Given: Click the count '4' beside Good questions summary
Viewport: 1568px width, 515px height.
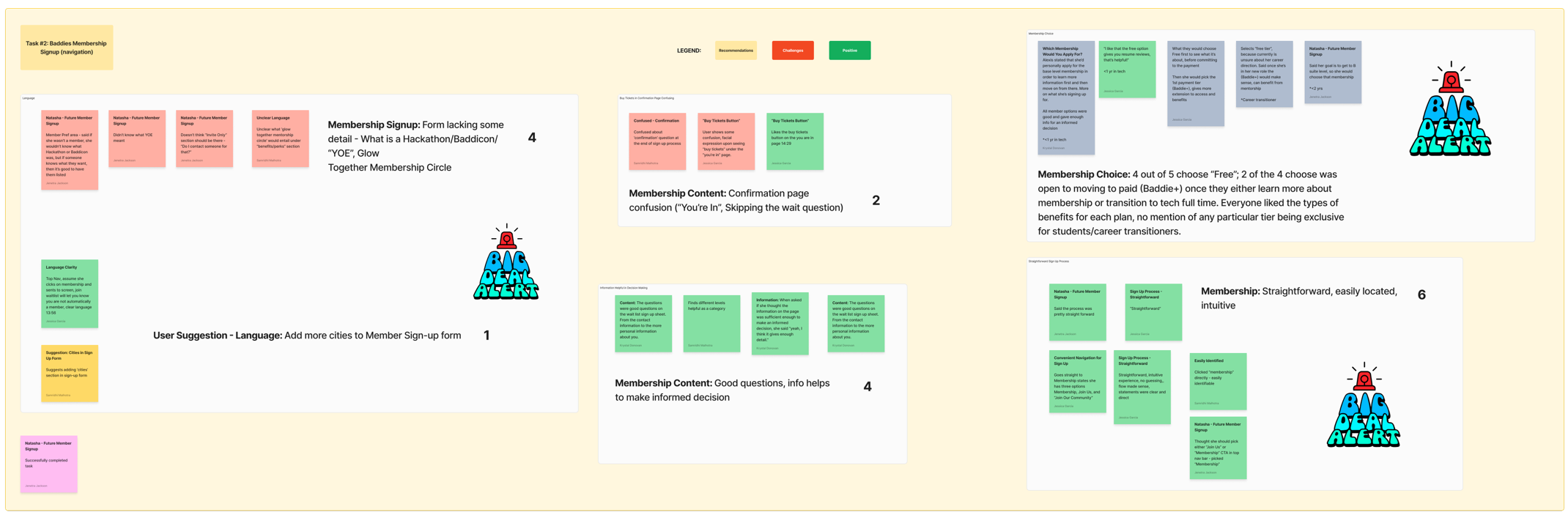Looking at the screenshot, I should pyautogui.click(x=868, y=387).
